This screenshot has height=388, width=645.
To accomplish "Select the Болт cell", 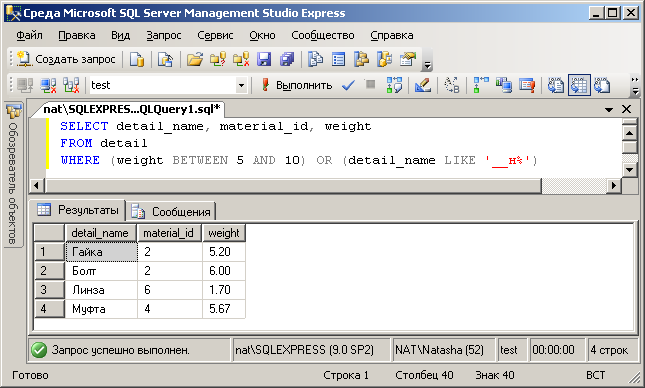I will point(101,271).
